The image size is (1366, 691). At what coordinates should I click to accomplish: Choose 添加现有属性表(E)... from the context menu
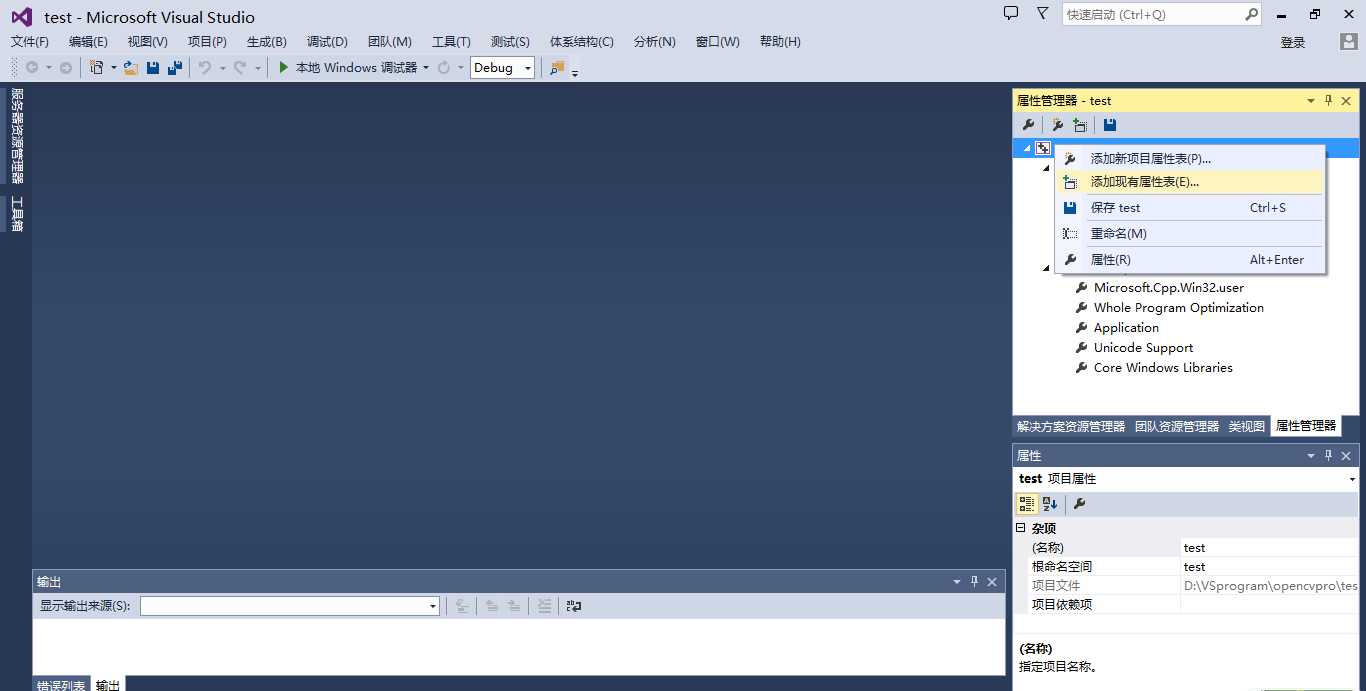1190,182
